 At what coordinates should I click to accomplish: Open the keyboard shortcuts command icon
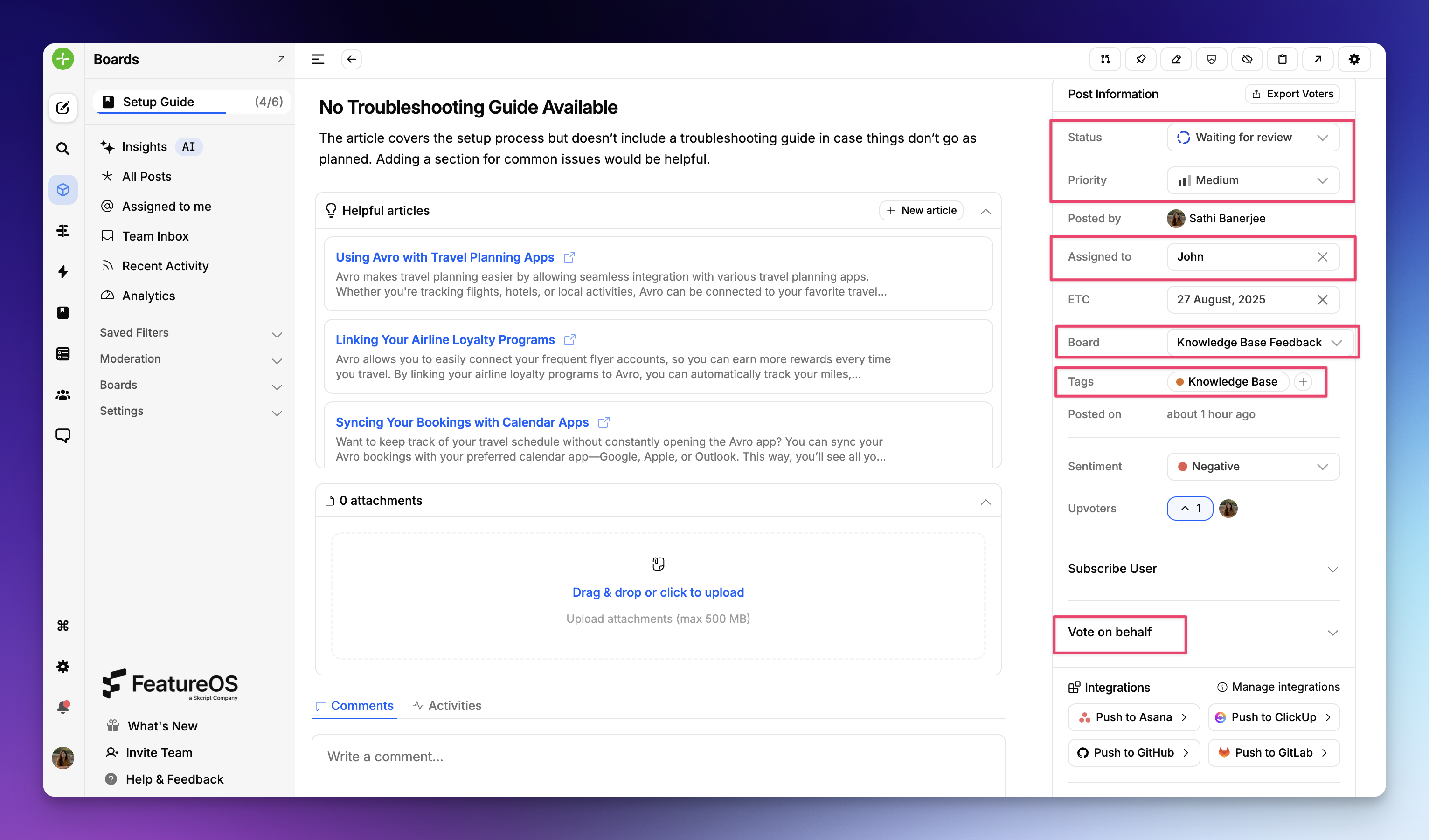(x=62, y=626)
